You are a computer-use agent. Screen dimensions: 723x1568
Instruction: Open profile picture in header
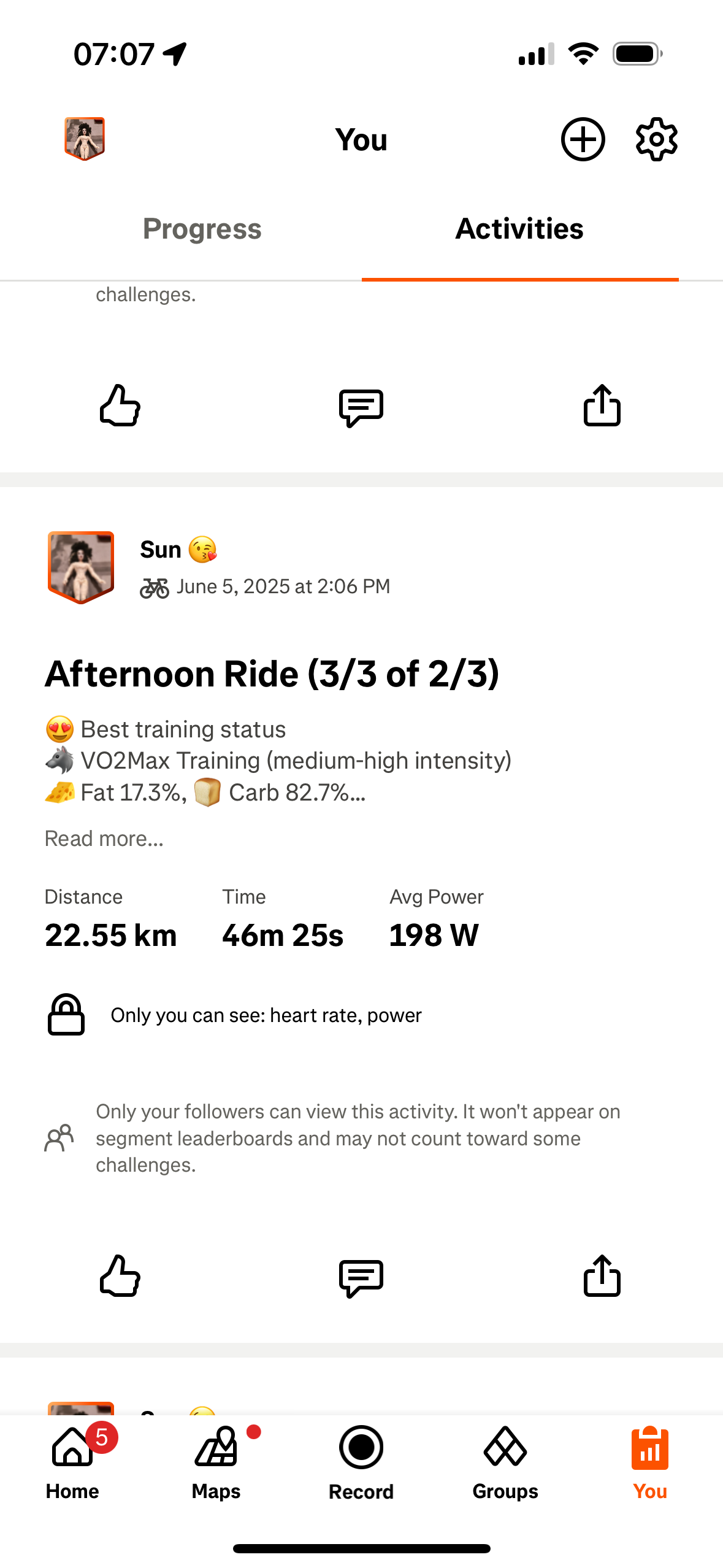[x=85, y=139]
